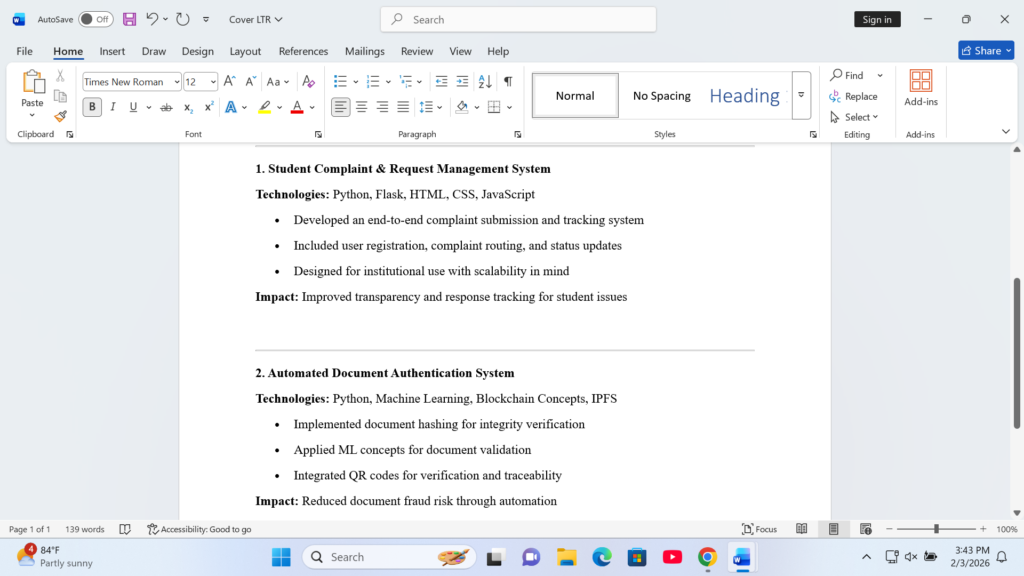Image resolution: width=1024 pixels, height=576 pixels.
Task: Activate the Format Painter brush
Action: (60, 117)
